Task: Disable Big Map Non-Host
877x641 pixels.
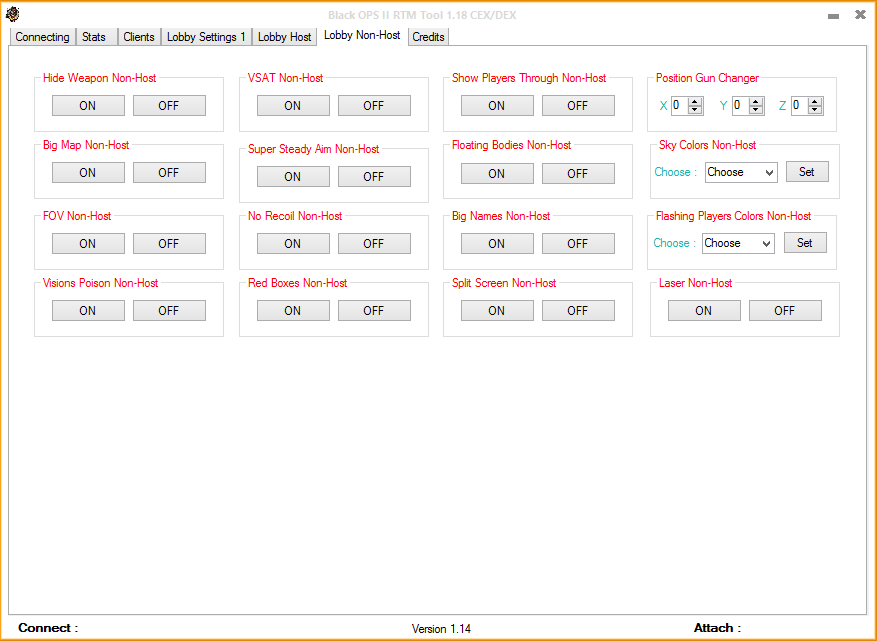Action: click(169, 173)
